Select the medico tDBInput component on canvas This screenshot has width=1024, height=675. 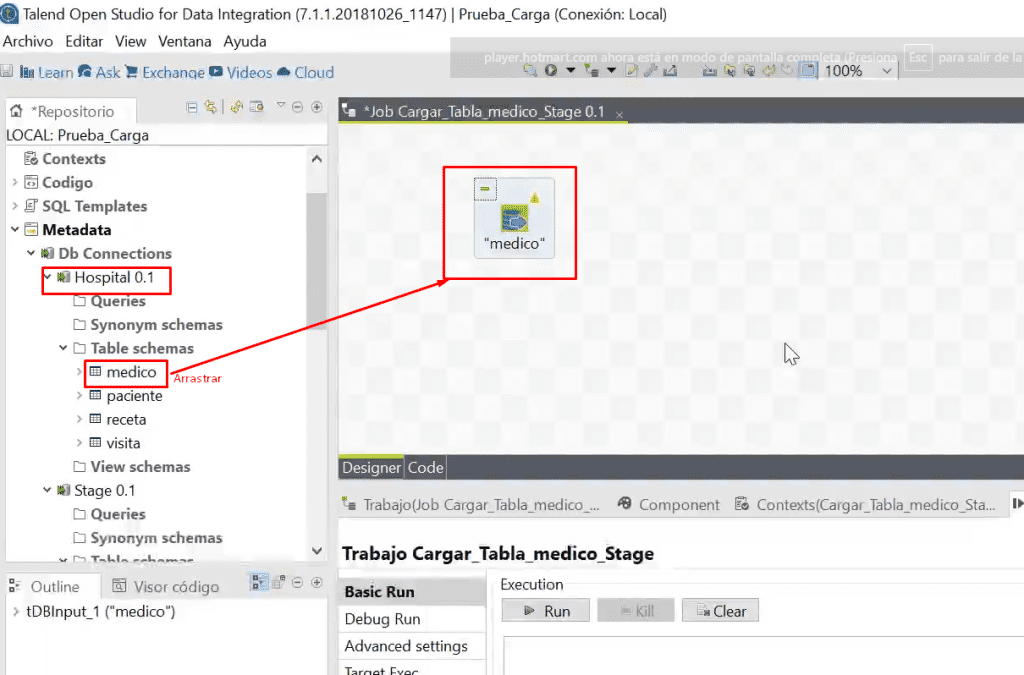pos(515,219)
